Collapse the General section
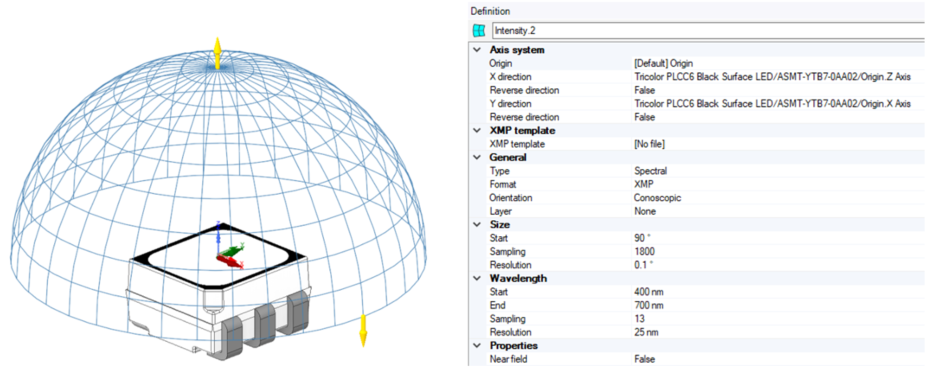Image resolution: width=933 pixels, height=386 pixels. click(x=477, y=158)
